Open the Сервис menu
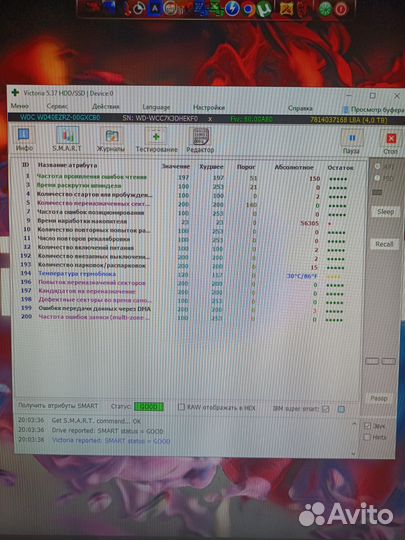This screenshot has height=540, width=405. [x=57, y=106]
